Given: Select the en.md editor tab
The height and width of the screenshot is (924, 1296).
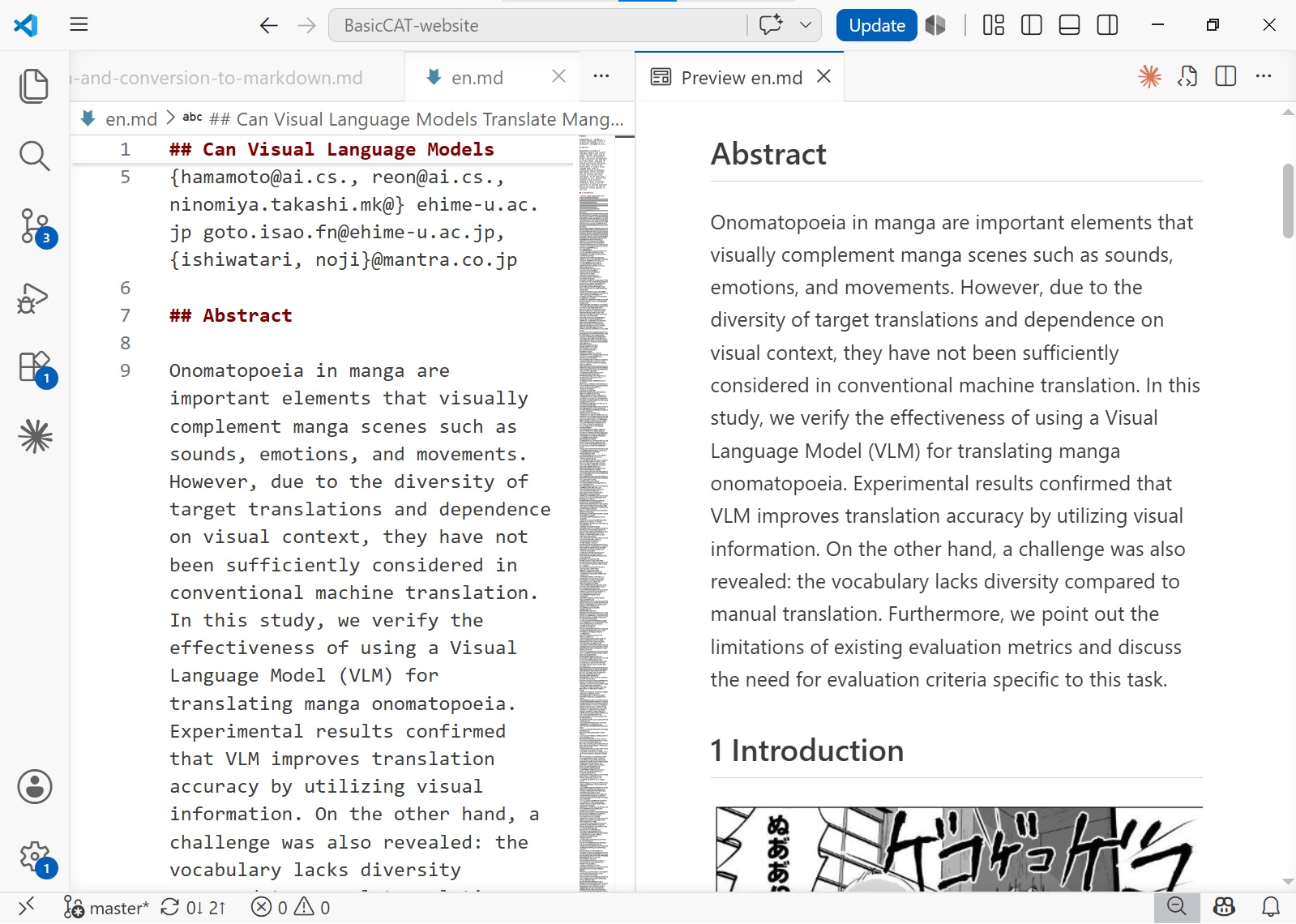Looking at the screenshot, I should coord(477,78).
